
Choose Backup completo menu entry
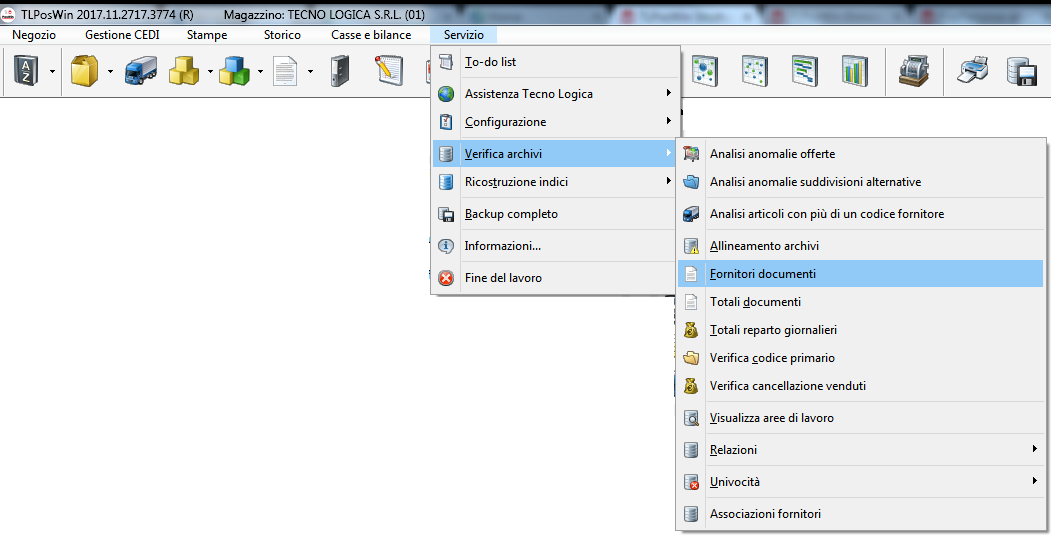click(511, 214)
